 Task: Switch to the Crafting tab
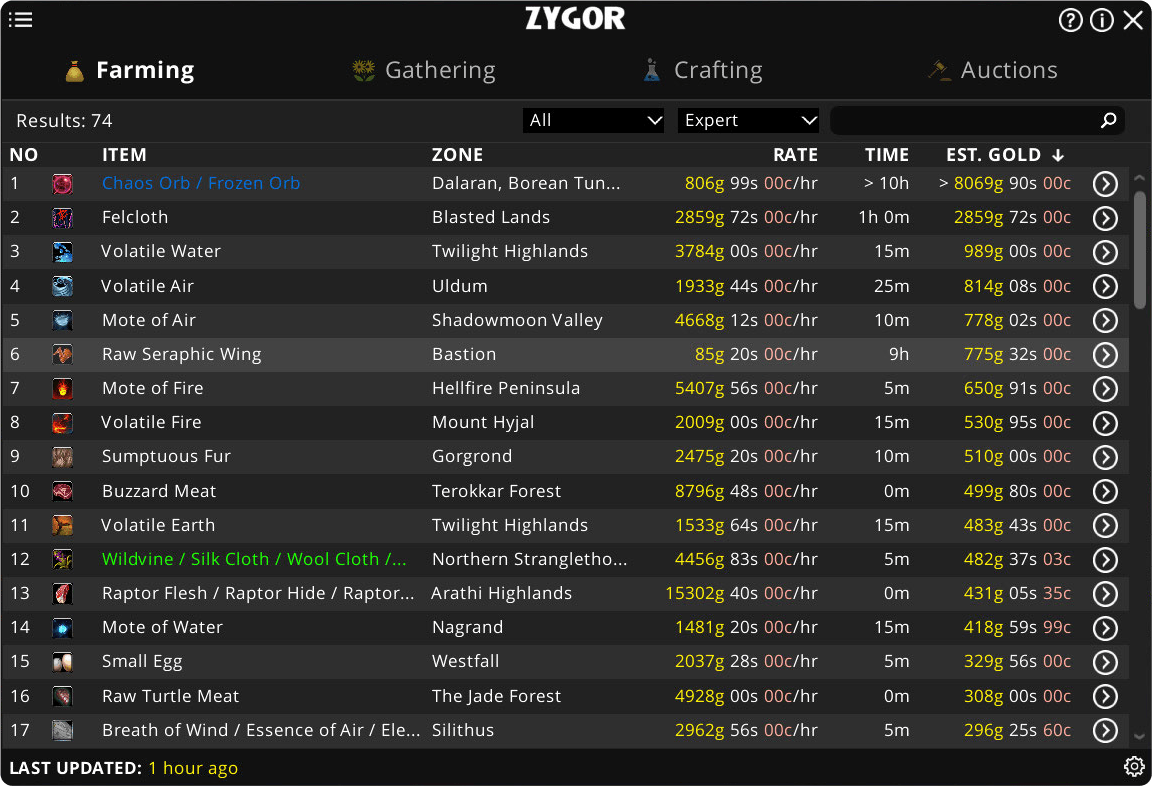point(702,70)
